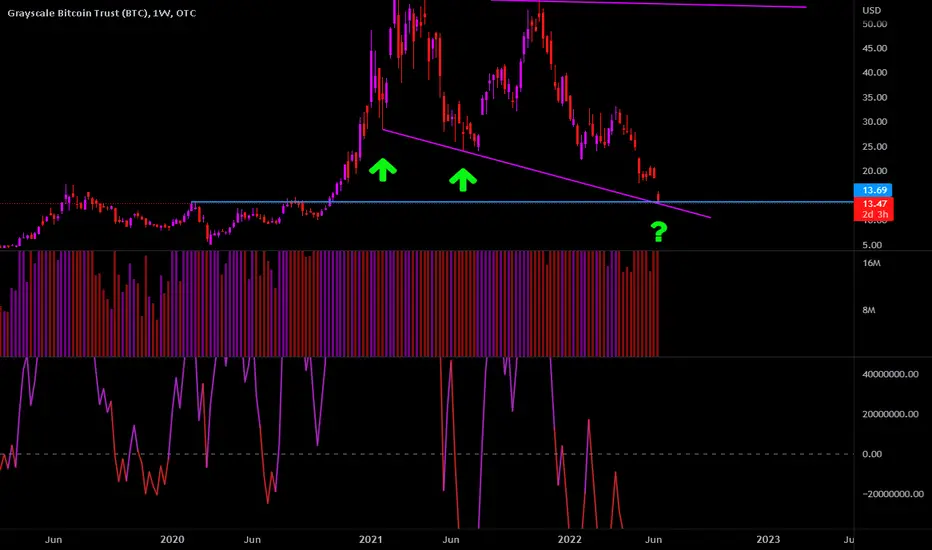
Task: Click the 20000000.00 indicator axis label
Action: coord(890,414)
